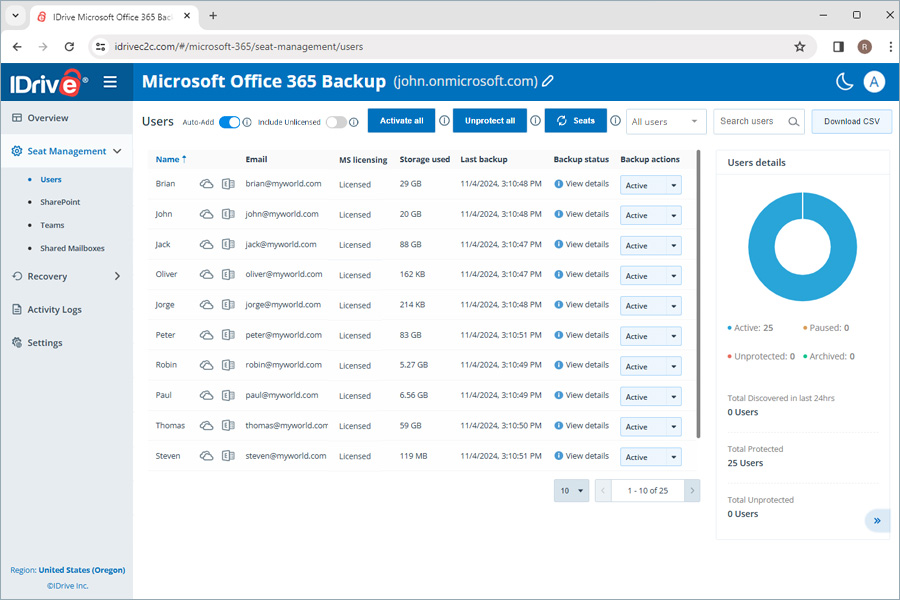Image resolution: width=900 pixels, height=600 pixels.
Task: Click the hamburger menu icon in header
Action: point(110,82)
